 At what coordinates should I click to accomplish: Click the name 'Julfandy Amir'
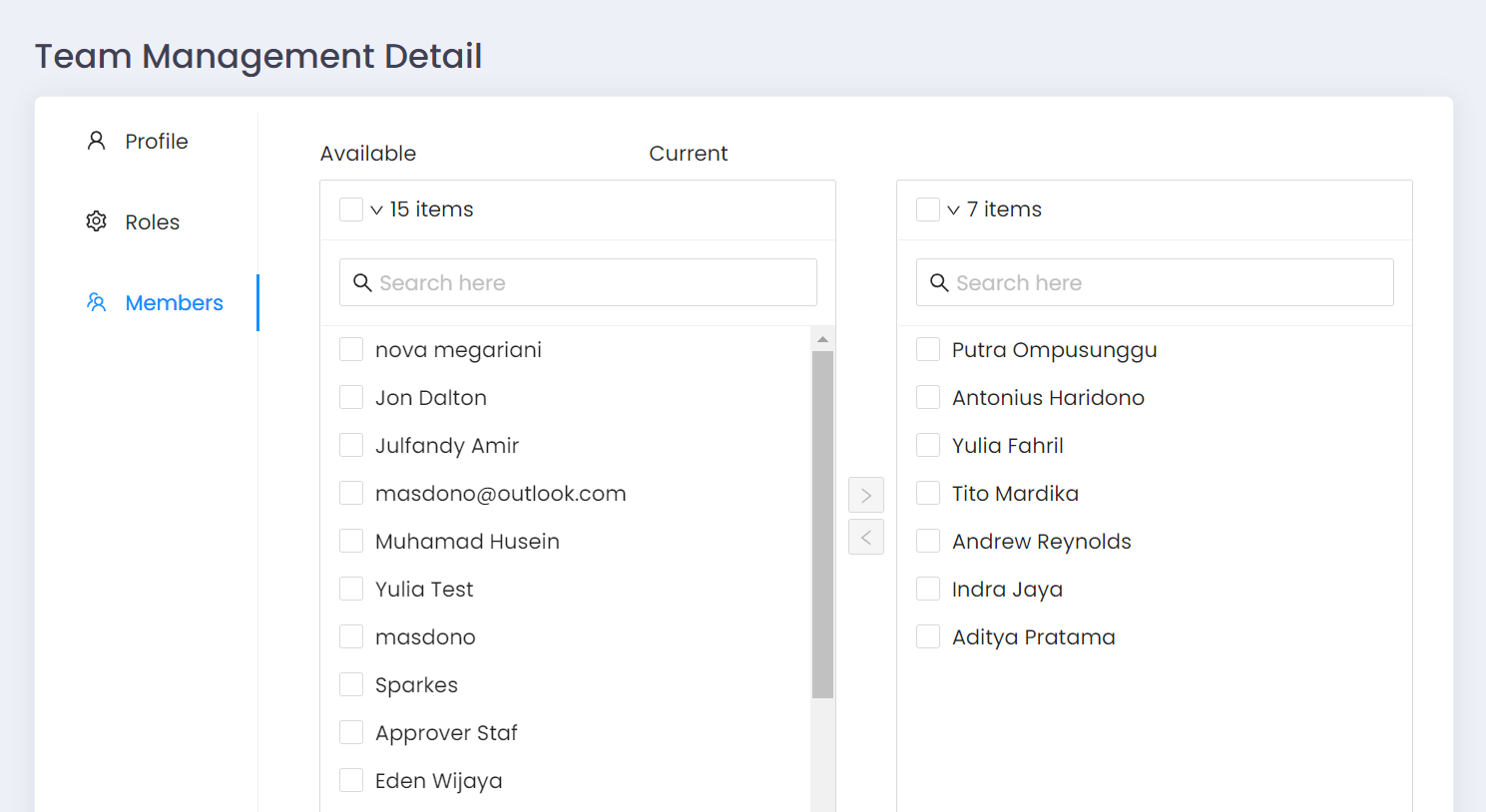click(447, 446)
